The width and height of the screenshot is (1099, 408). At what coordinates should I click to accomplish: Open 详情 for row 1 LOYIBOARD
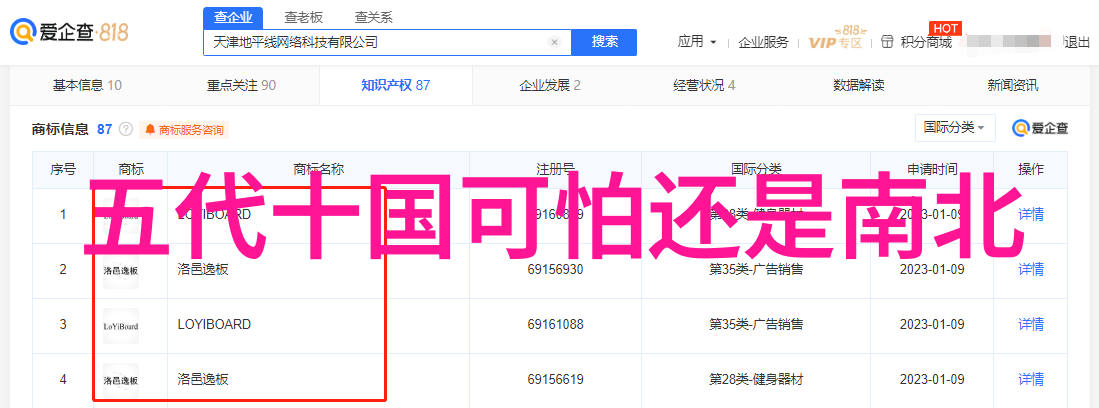pyautogui.click(x=1030, y=215)
